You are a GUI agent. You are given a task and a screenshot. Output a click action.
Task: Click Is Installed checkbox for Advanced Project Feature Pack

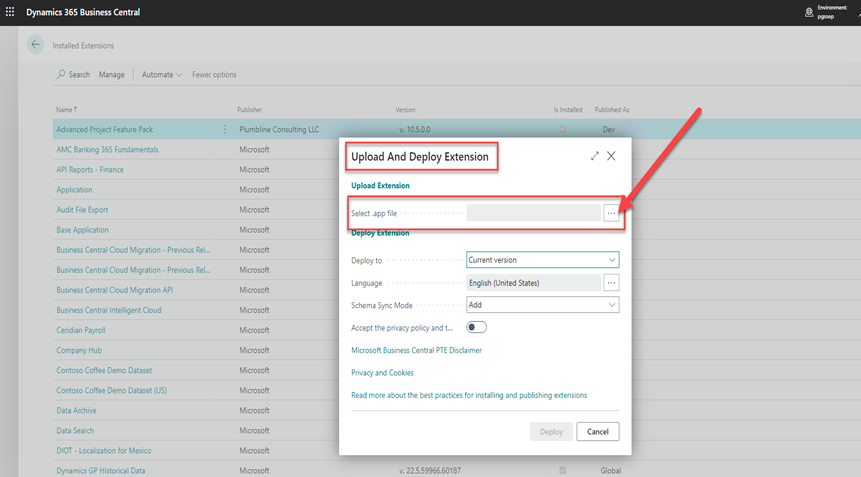(x=562, y=130)
